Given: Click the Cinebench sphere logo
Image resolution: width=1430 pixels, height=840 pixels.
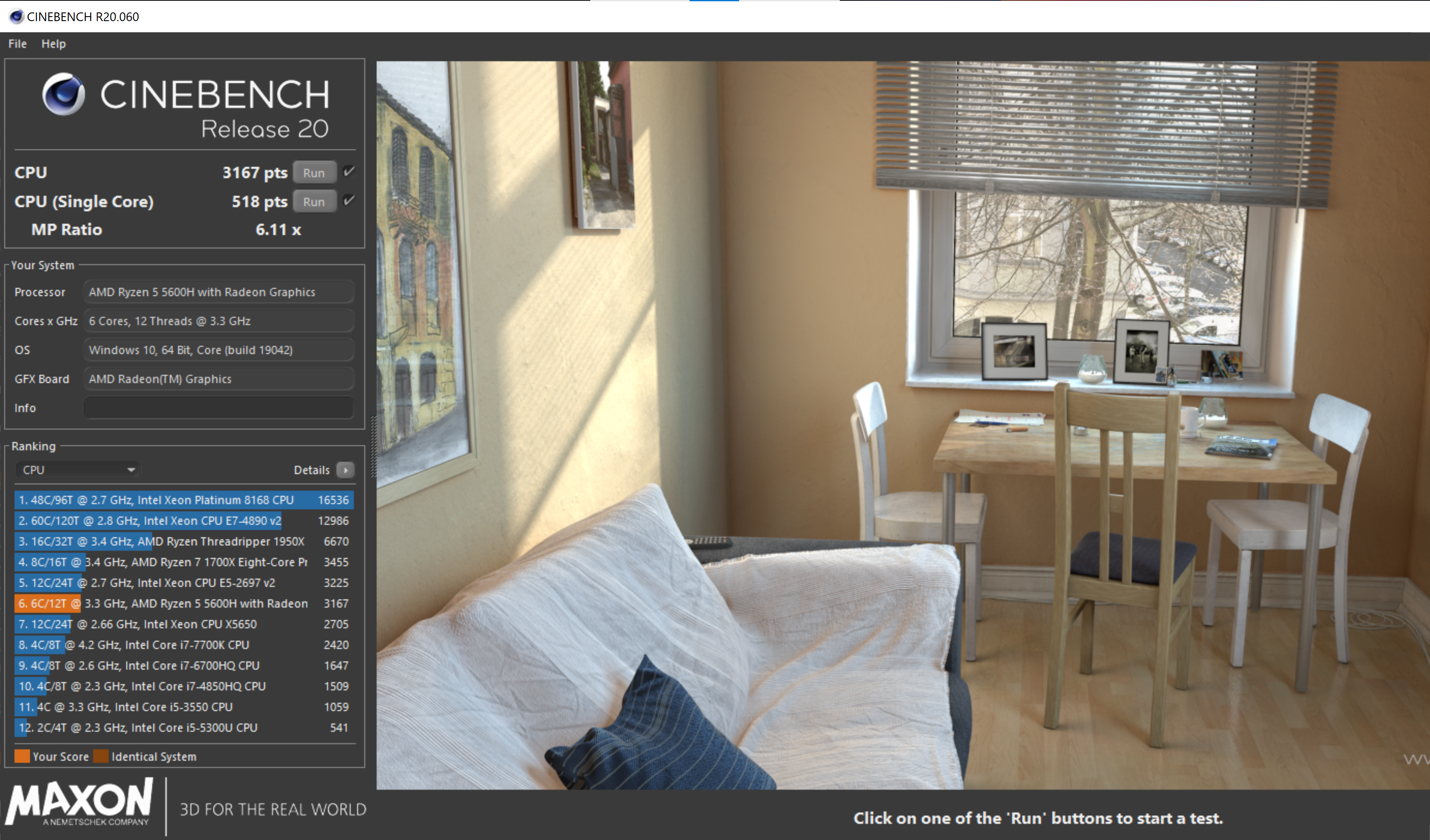Looking at the screenshot, I should (x=64, y=94).
